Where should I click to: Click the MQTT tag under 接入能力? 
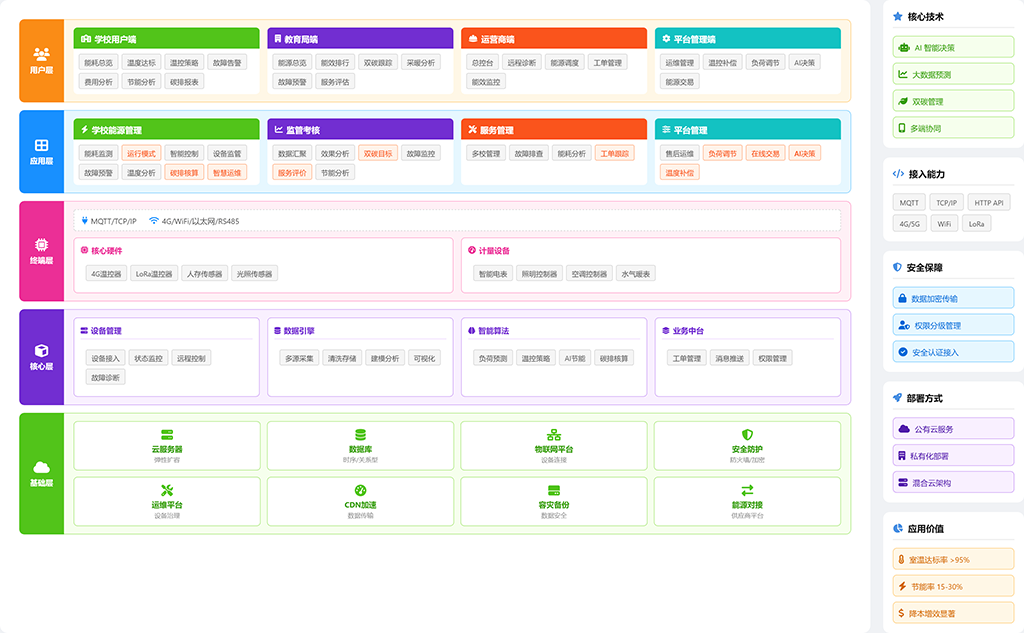tap(908, 202)
